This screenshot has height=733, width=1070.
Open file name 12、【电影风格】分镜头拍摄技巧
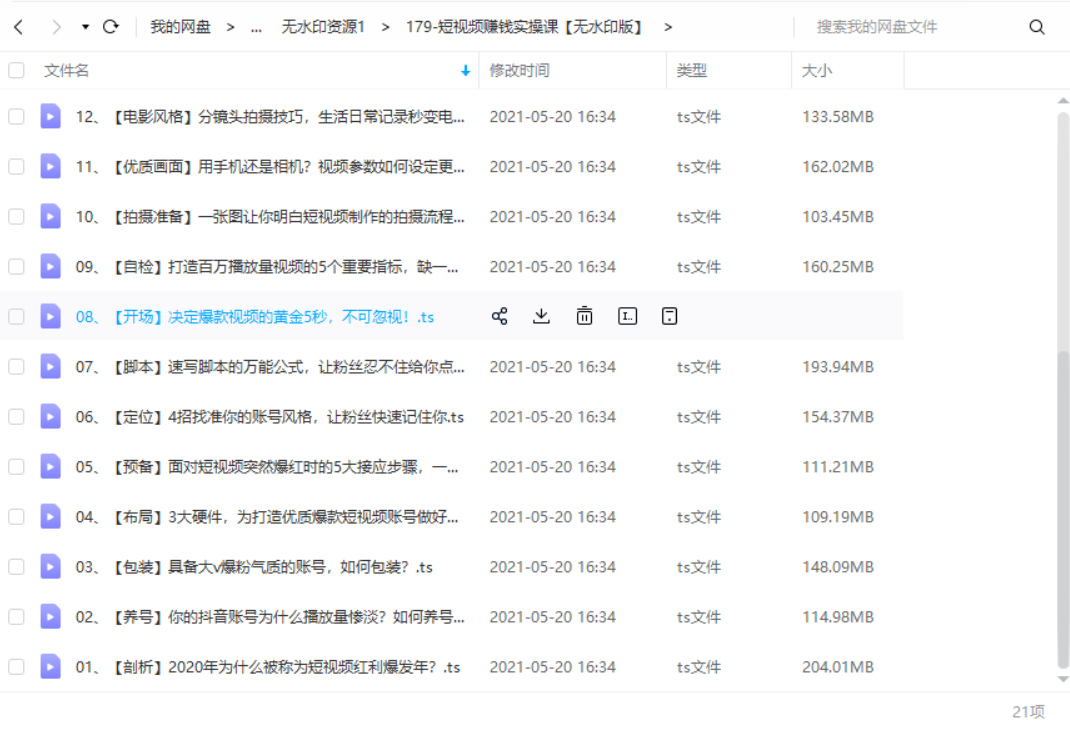tap(270, 117)
